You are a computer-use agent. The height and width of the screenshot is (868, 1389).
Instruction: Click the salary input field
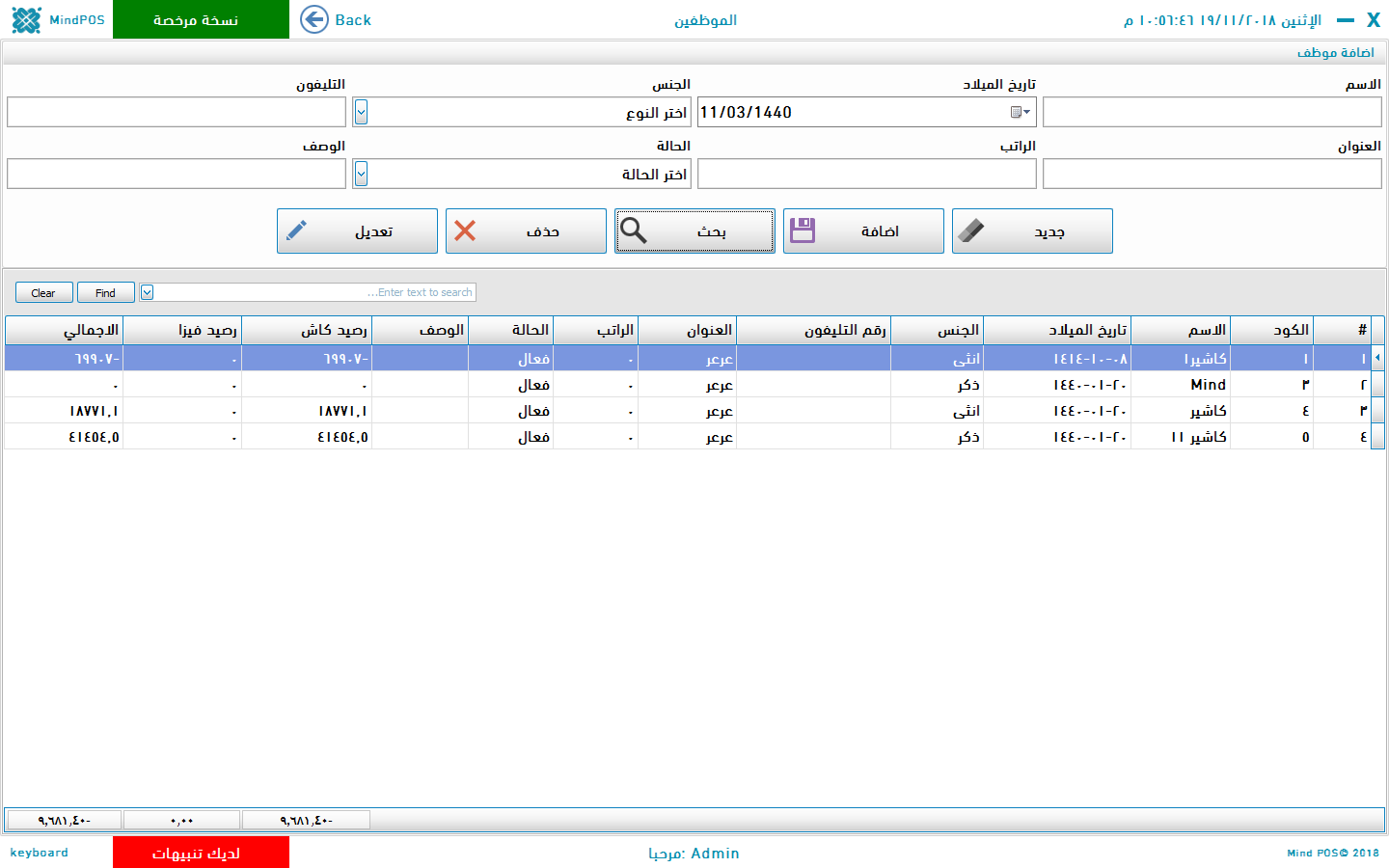(x=866, y=174)
